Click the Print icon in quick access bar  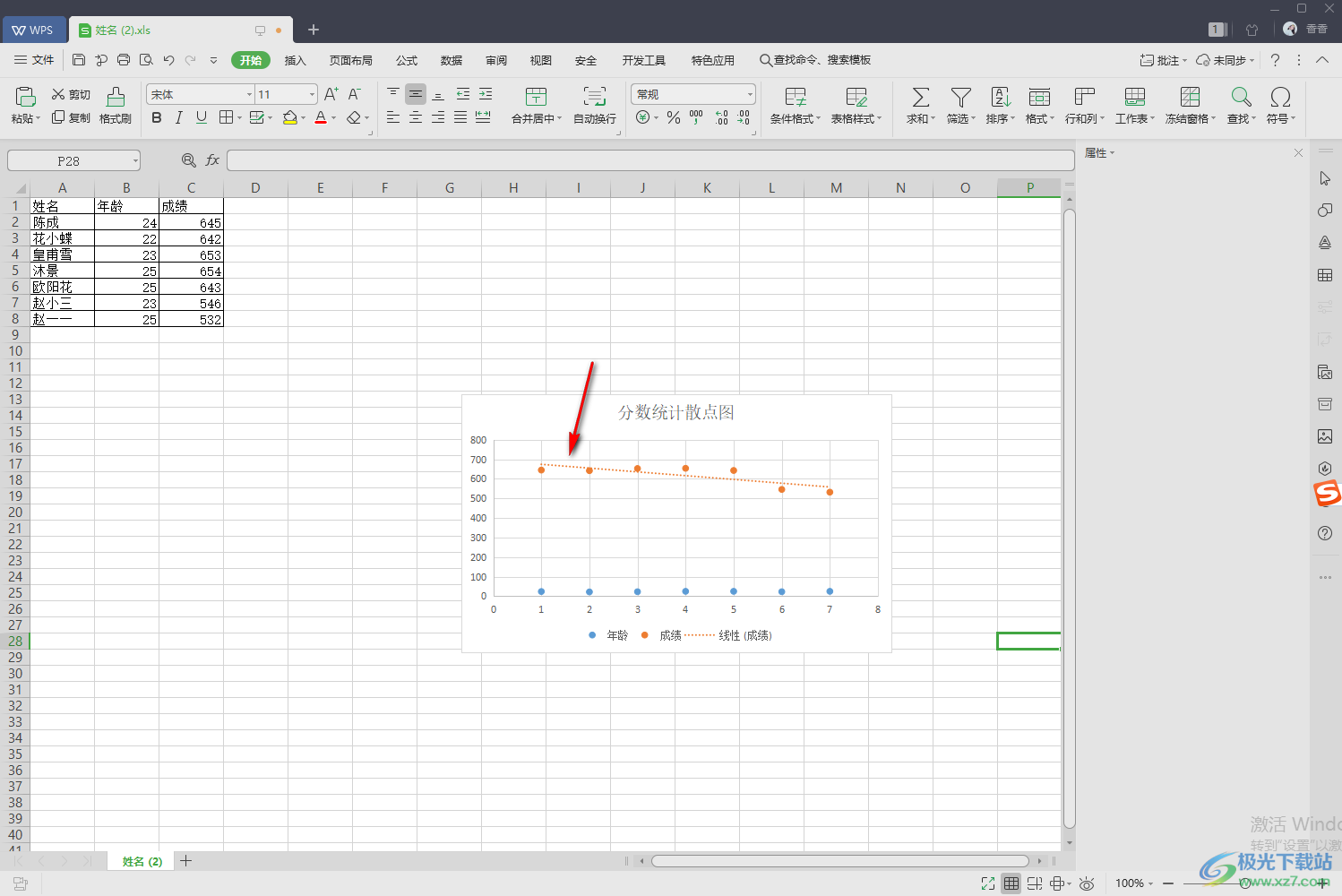(x=124, y=60)
